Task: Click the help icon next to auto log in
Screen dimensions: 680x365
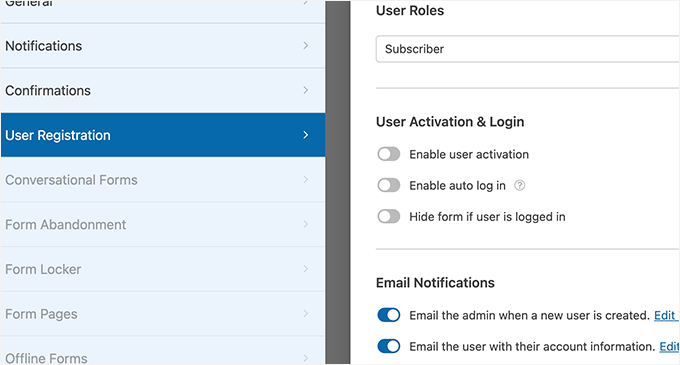Action: [x=520, y=186]
